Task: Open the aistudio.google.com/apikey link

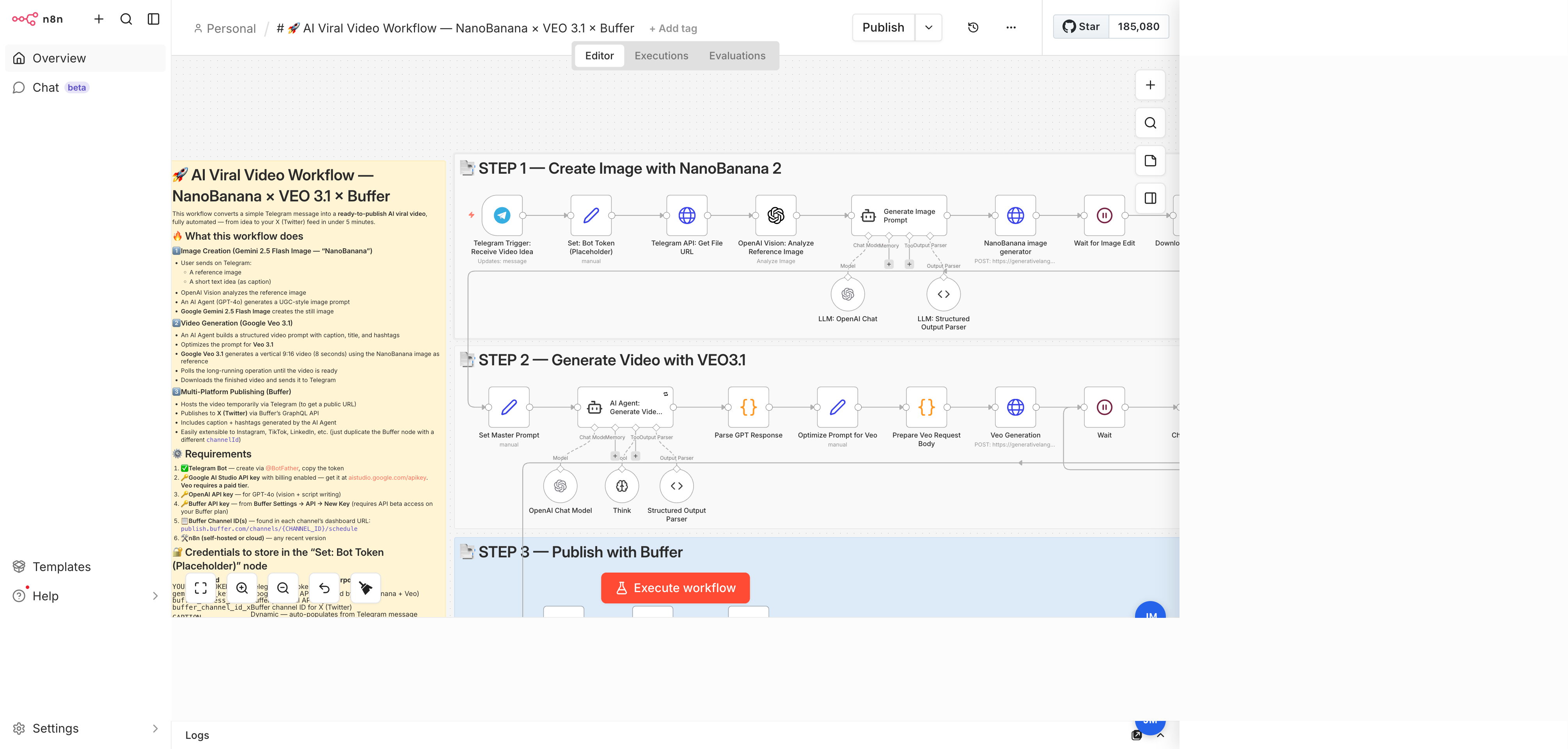Action: pyautogui.click(x=387, y=477)
